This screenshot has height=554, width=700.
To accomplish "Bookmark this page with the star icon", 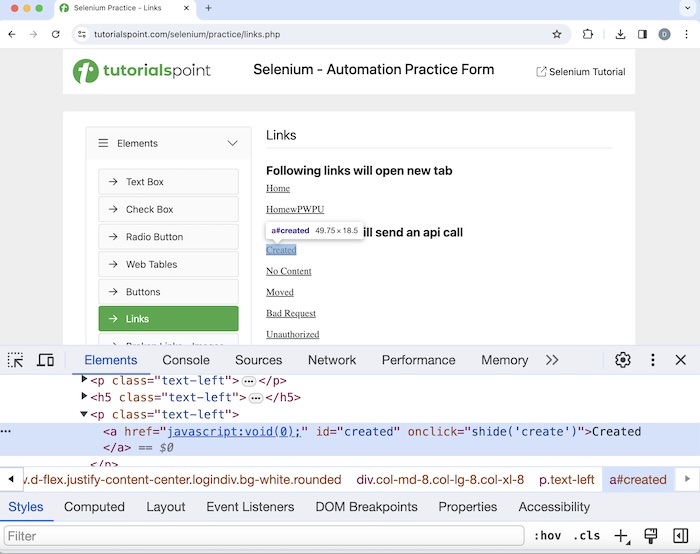I will click(x=557, y=34).
